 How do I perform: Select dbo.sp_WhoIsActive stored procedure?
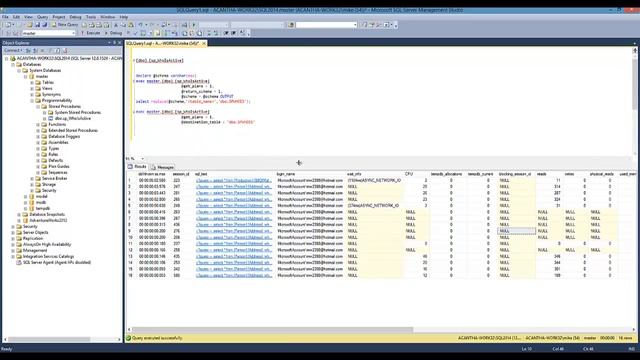73,118
